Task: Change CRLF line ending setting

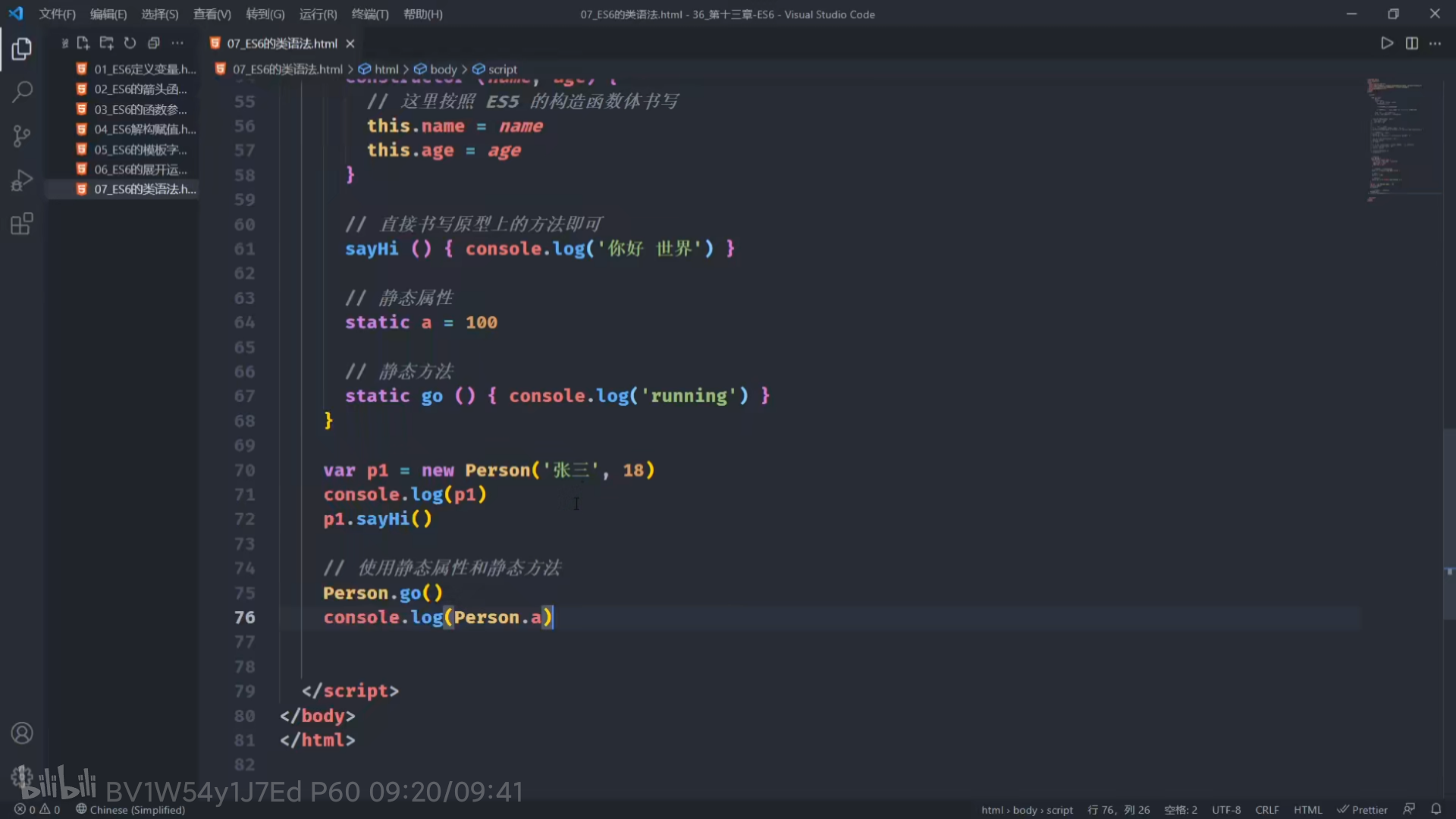Action: coord(1266,809)
